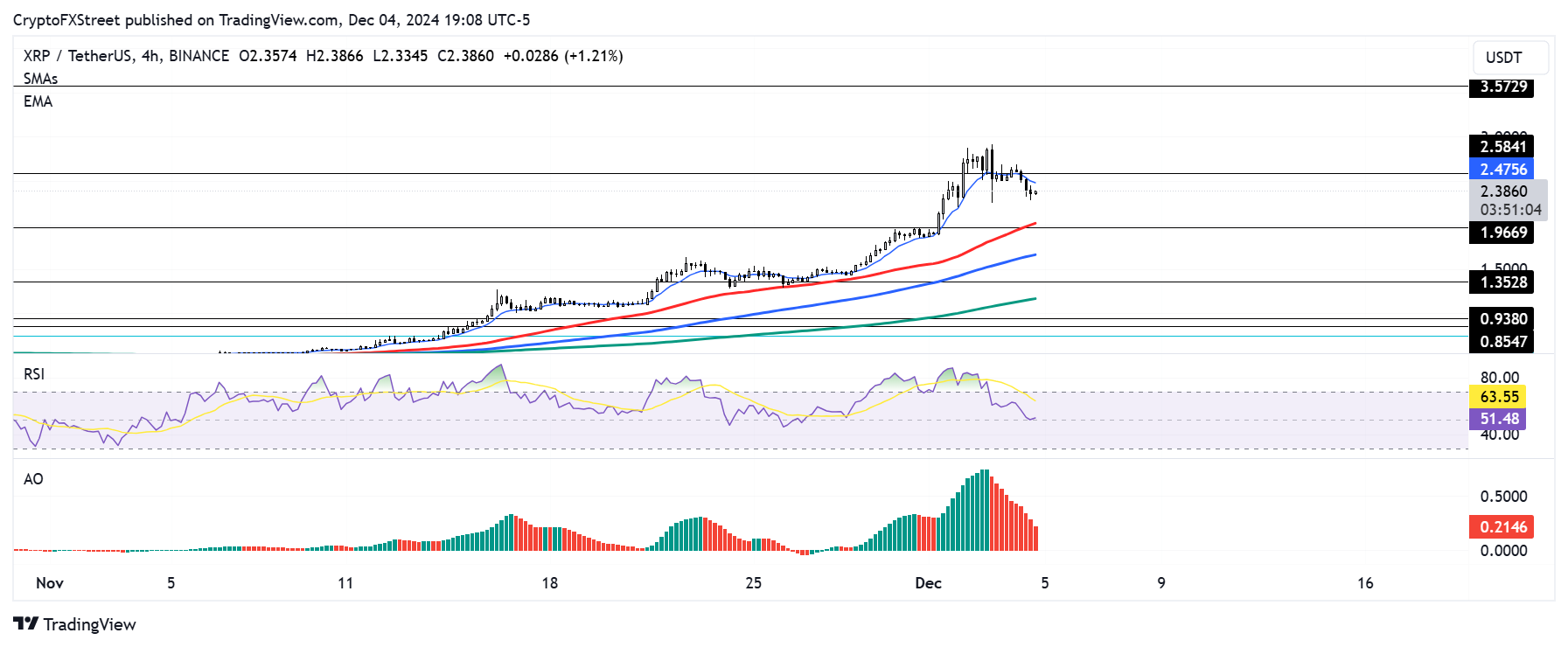Click the red 0.2146 AO value label

click(x=1502, y=527)
